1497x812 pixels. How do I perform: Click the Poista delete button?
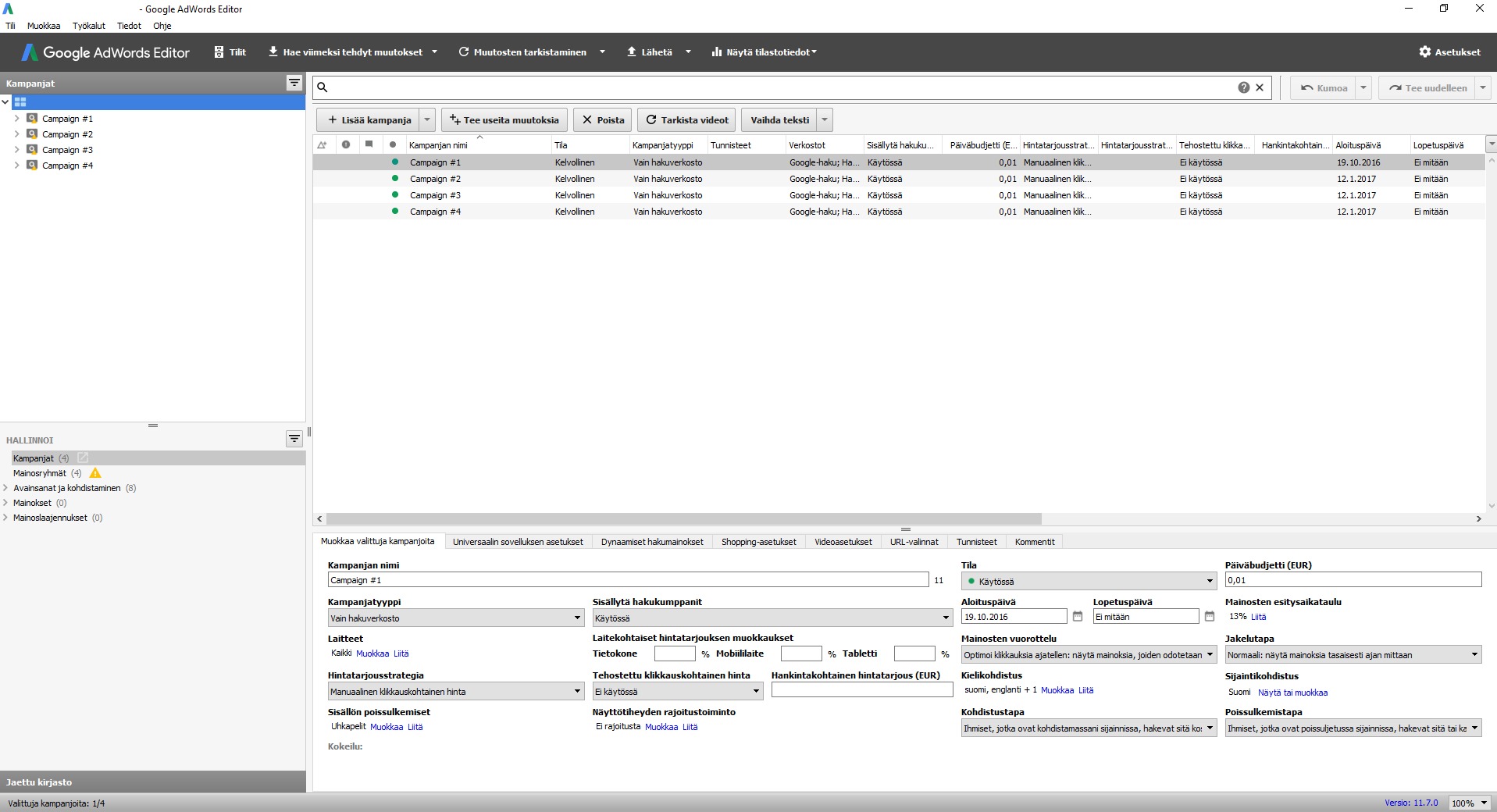[x=603, y=120]
